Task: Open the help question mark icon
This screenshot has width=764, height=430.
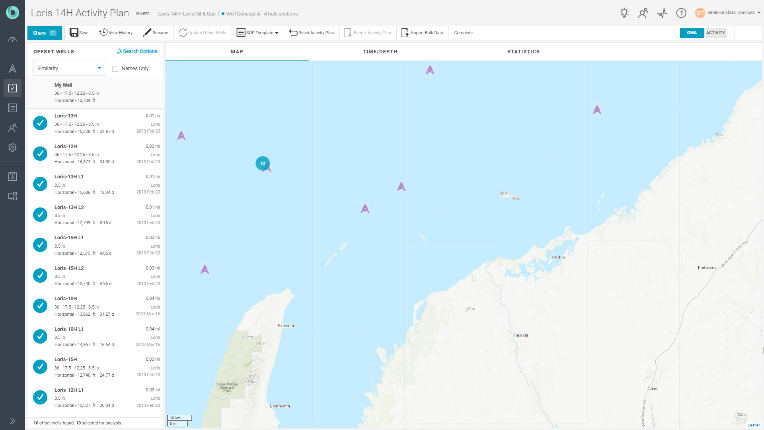Action: pyautogui.click(x=680, y=13)
